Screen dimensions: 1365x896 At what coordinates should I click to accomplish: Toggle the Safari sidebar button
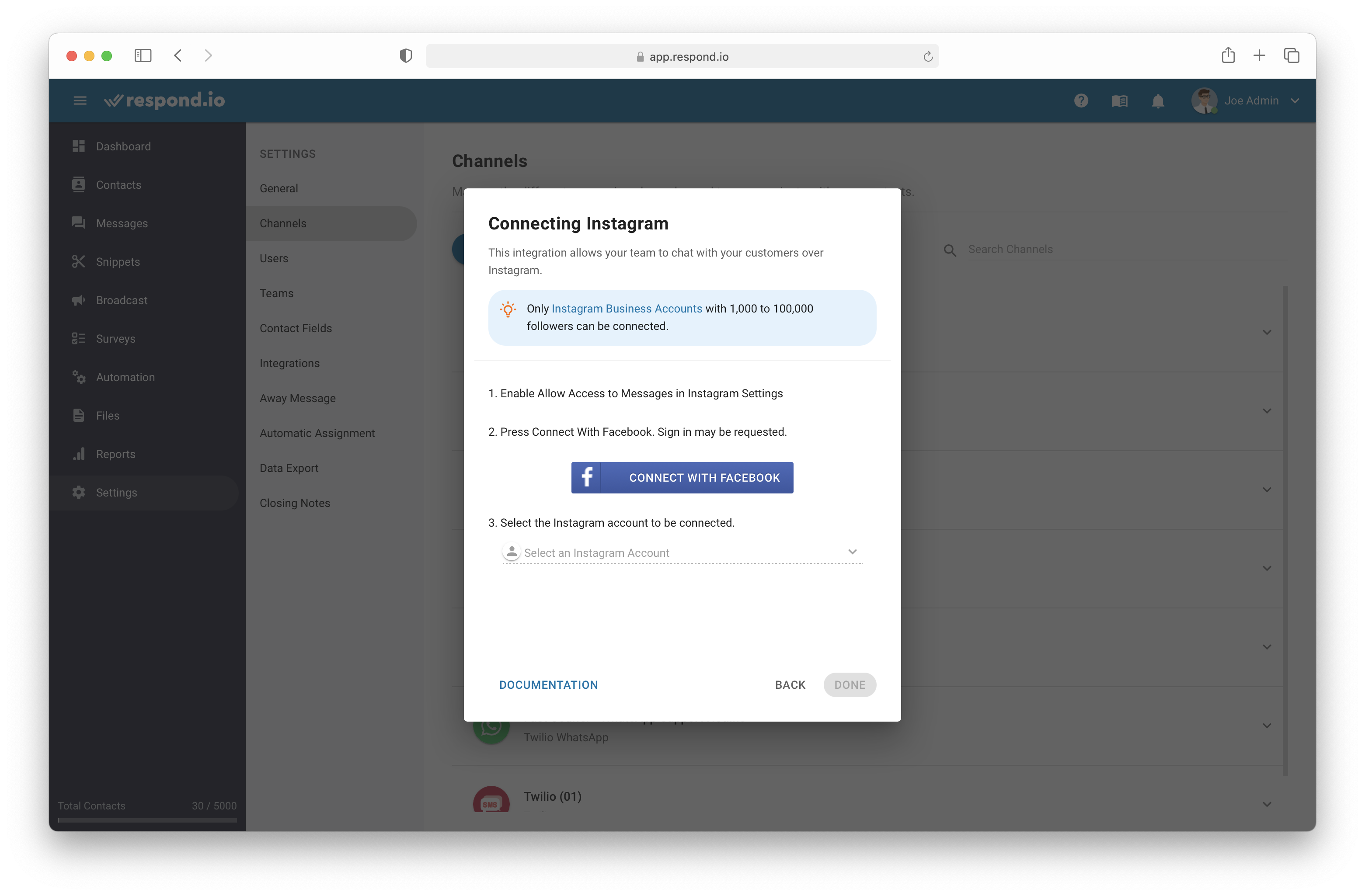tap(143, 56)
